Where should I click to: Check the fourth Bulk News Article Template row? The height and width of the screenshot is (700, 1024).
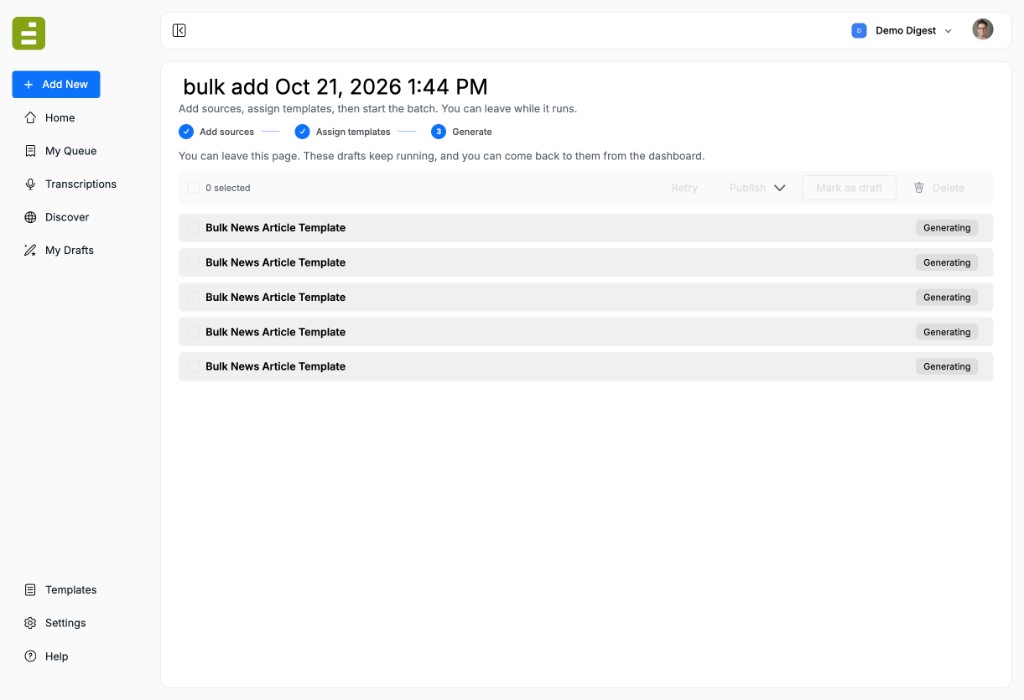click(193, 332)
